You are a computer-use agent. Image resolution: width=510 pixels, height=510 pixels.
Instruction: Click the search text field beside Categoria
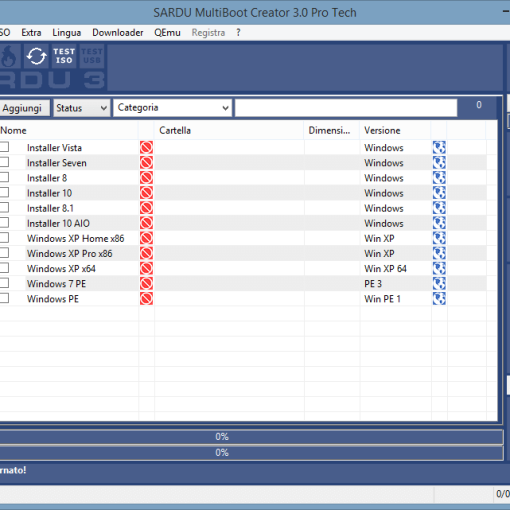click(x=346, y=108)
